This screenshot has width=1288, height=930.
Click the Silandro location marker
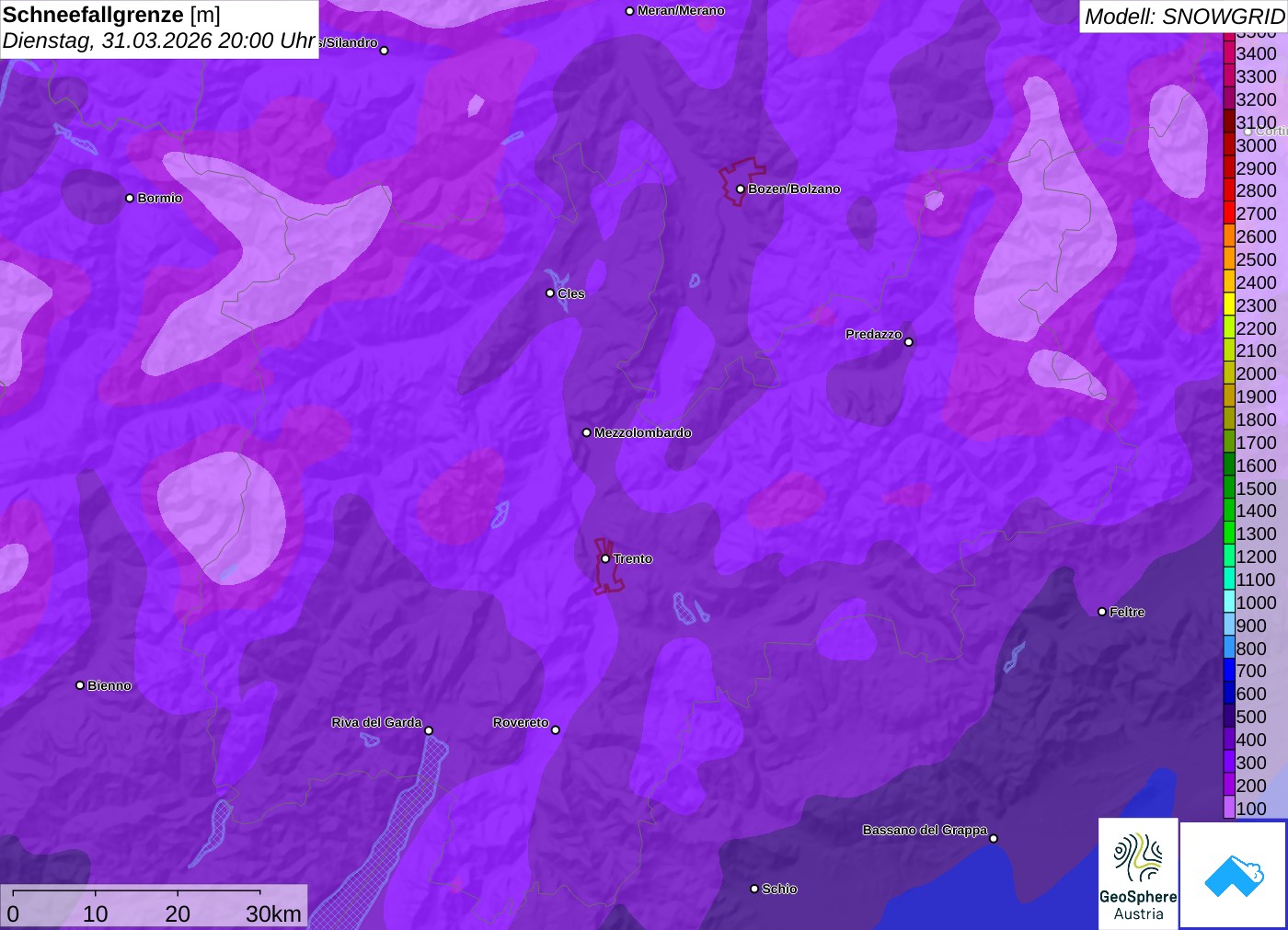coord(385,51)
